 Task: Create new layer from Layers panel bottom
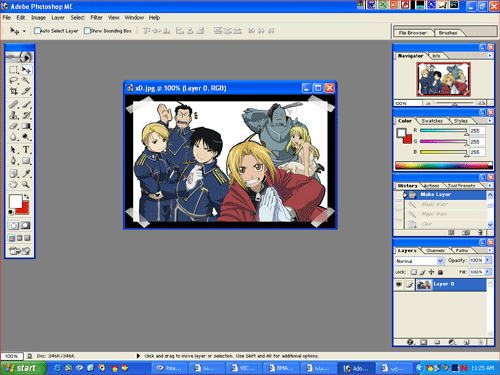coord(466,342)
